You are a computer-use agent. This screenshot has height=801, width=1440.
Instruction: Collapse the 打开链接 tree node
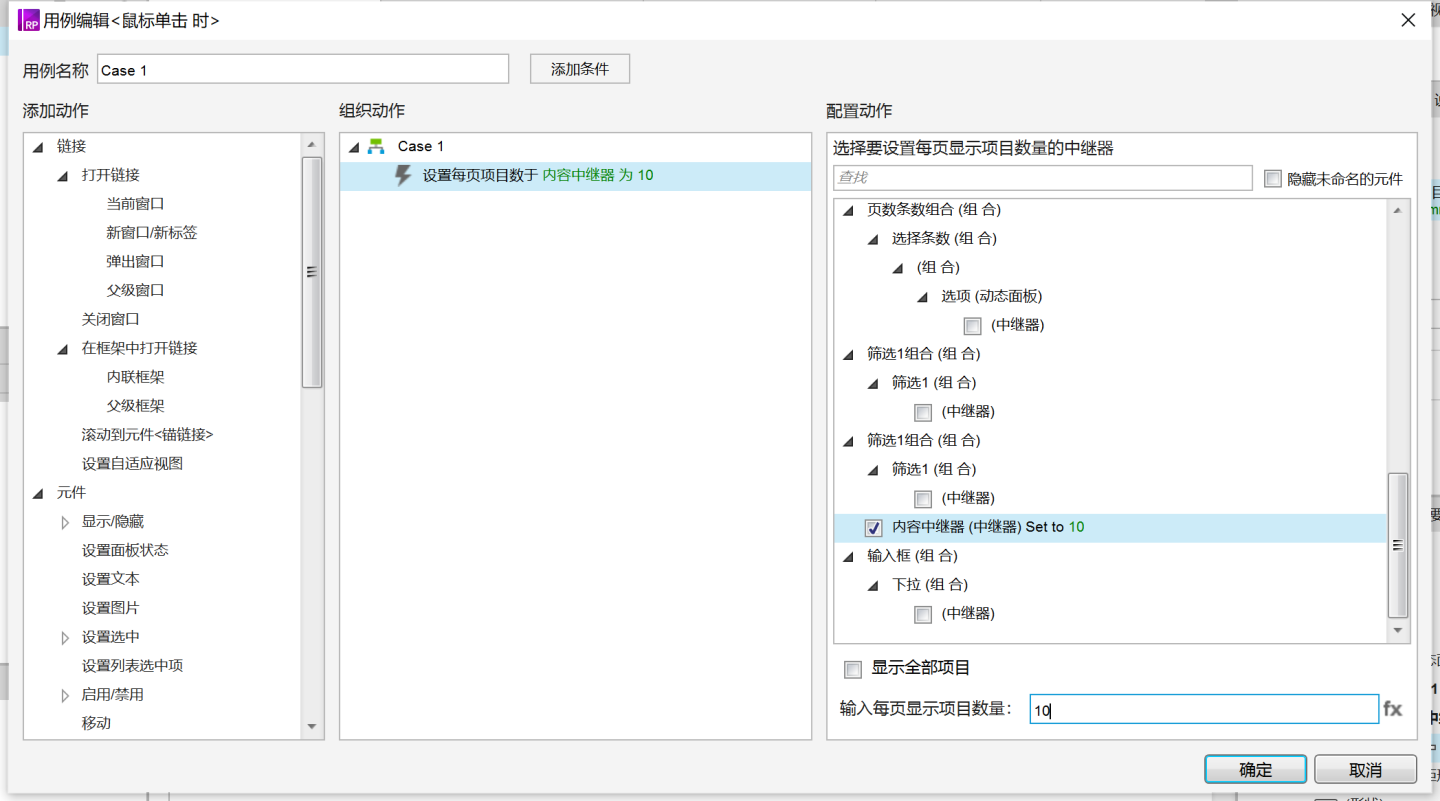click(x=63, y=176)
